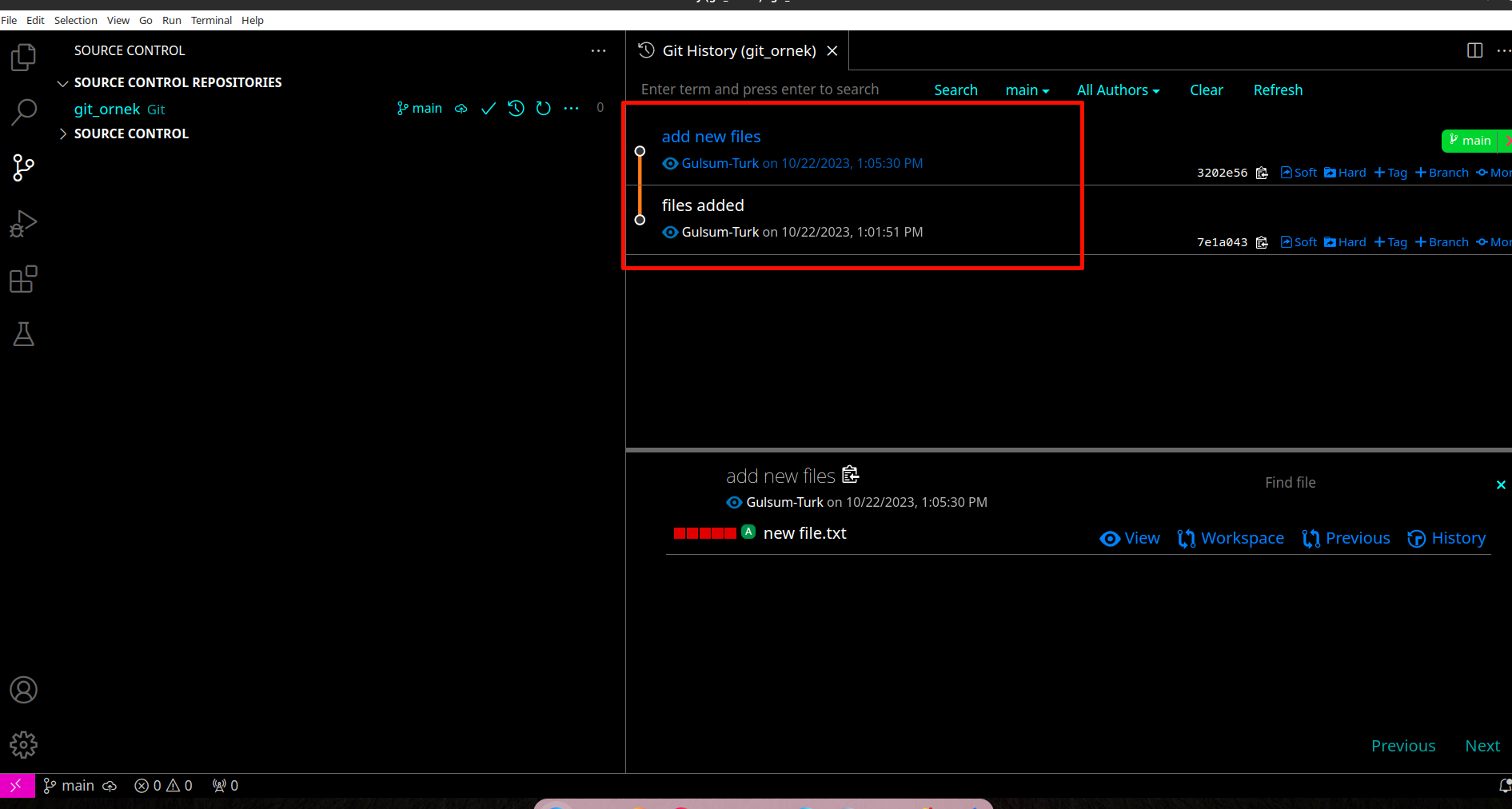This screenshot has height=809, width=1512.
Task: Click the refresh icon for git_ornek repository
Action: pyautogui.click(x=544, y=109)
